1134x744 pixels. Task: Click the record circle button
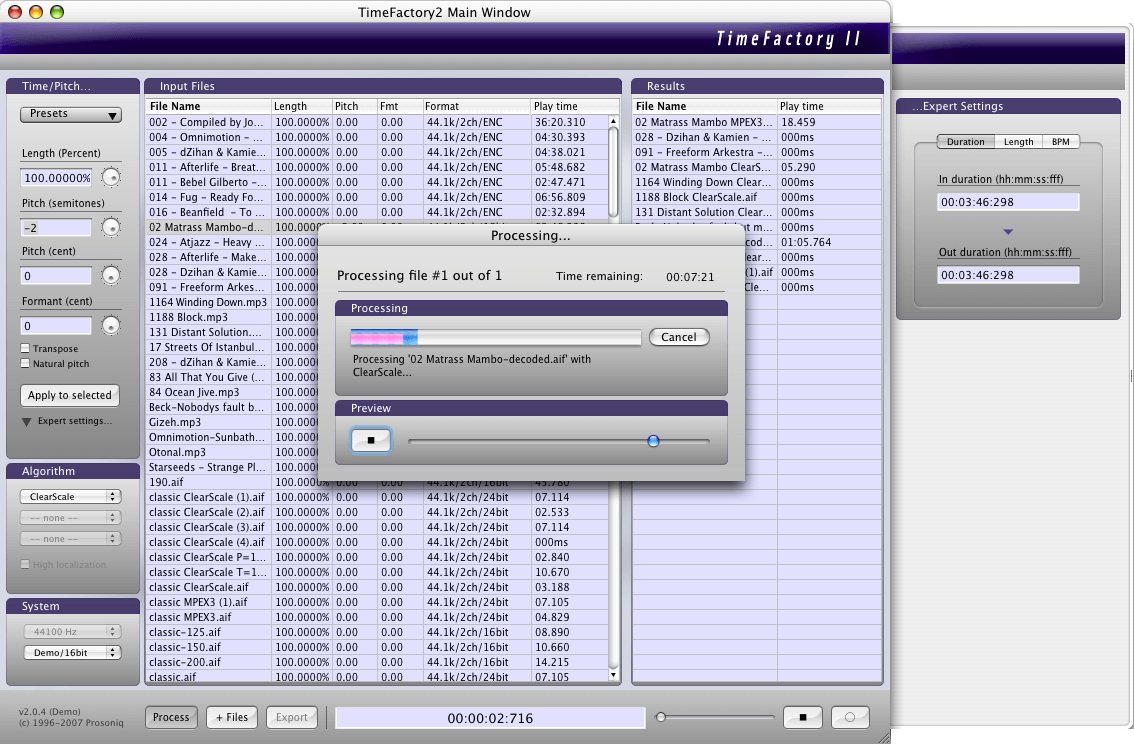coord(850,717)
